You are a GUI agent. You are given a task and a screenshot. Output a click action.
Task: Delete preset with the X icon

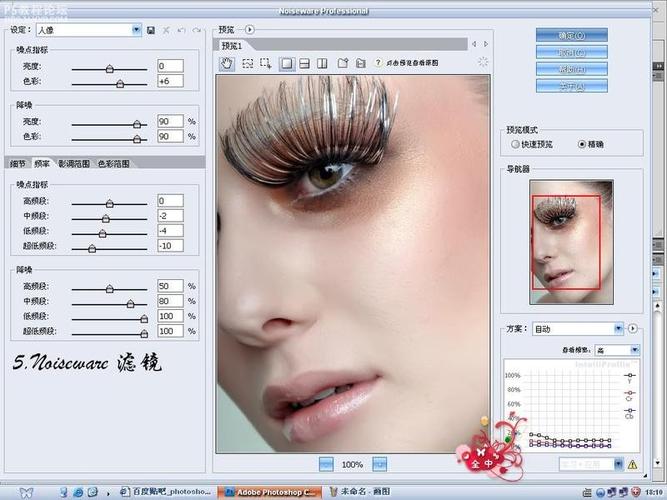click(x=166, y=30)
